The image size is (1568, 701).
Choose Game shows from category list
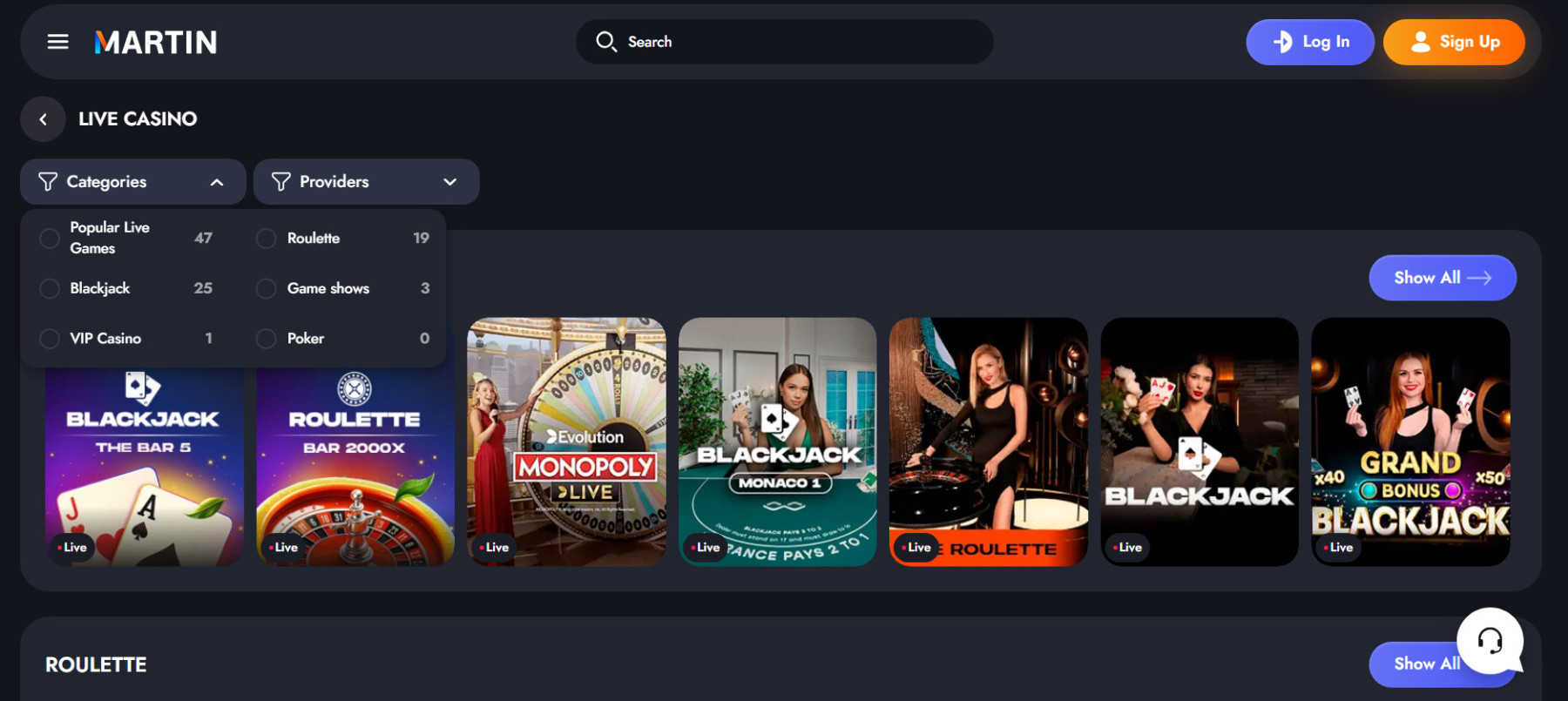[x=328, y=288]
